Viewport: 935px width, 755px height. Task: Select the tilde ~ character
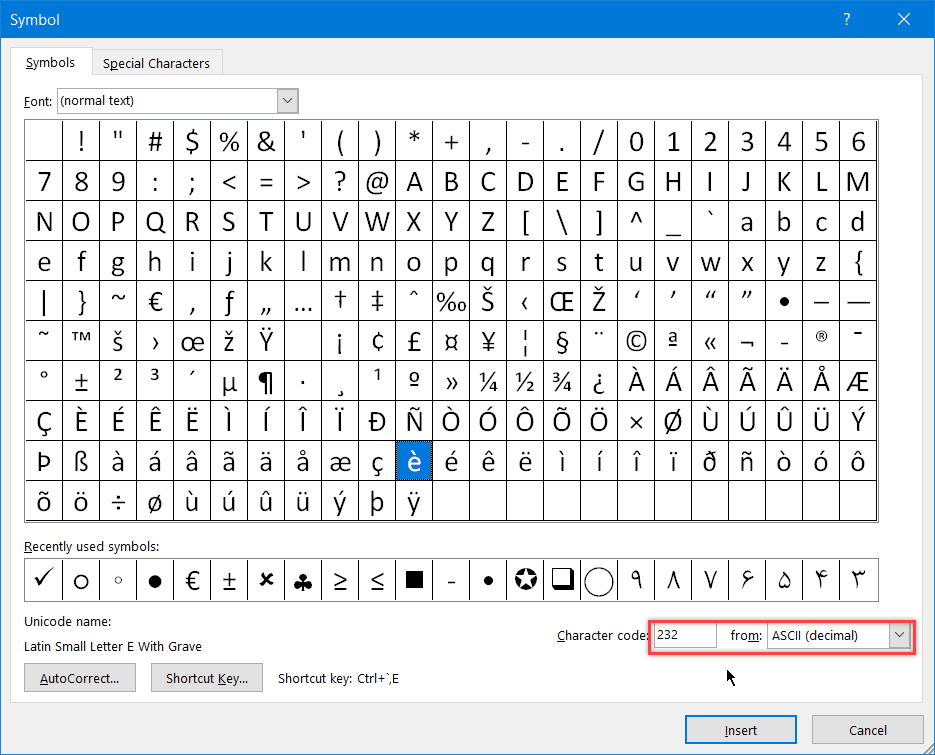(x=118, y=301)
